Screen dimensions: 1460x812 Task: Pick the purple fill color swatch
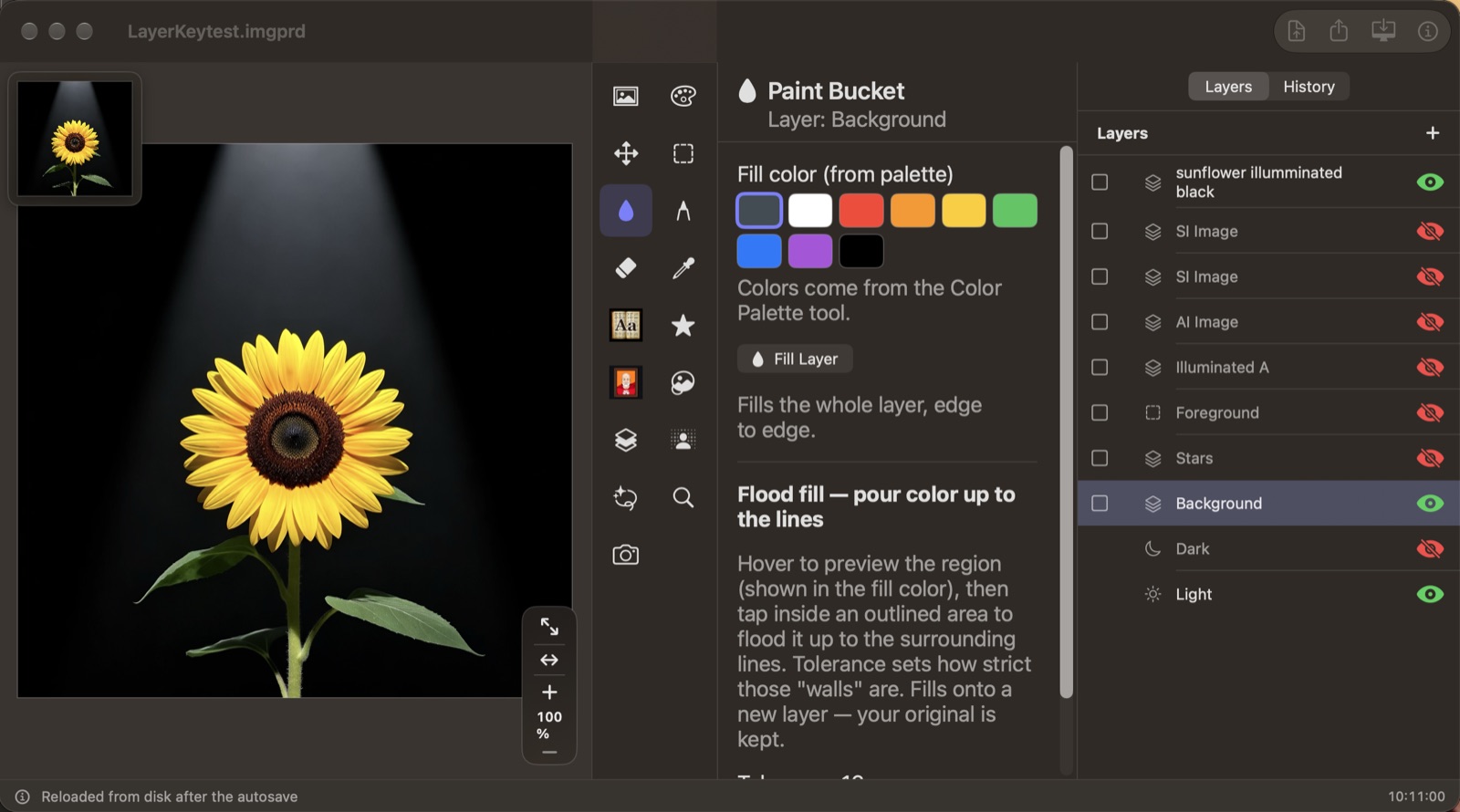click(x=810, y=251)
